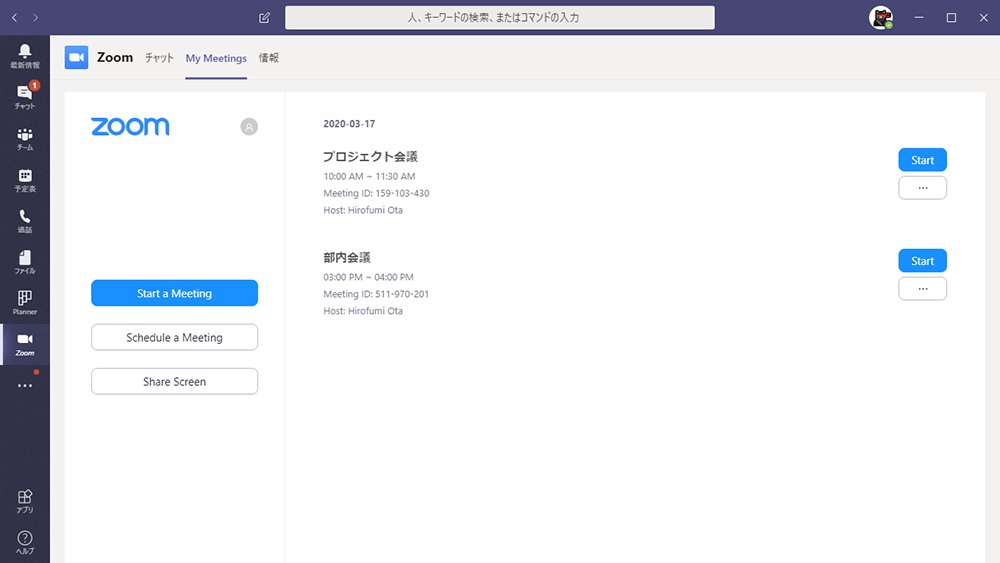Open the Planner app icon

click(25, 302)
